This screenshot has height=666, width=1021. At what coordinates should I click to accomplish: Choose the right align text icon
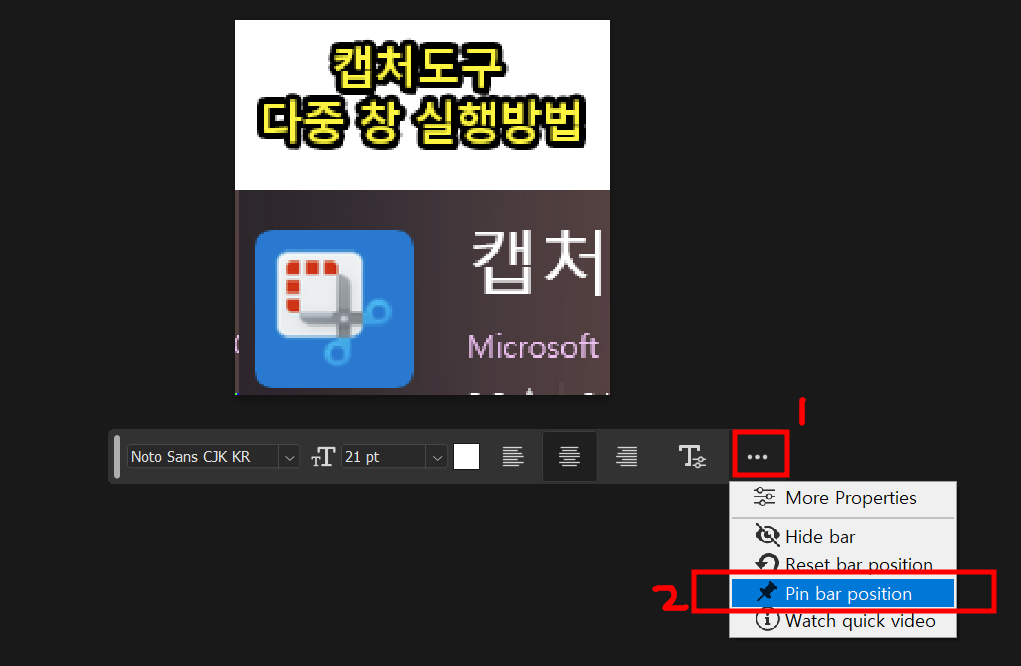626,456
